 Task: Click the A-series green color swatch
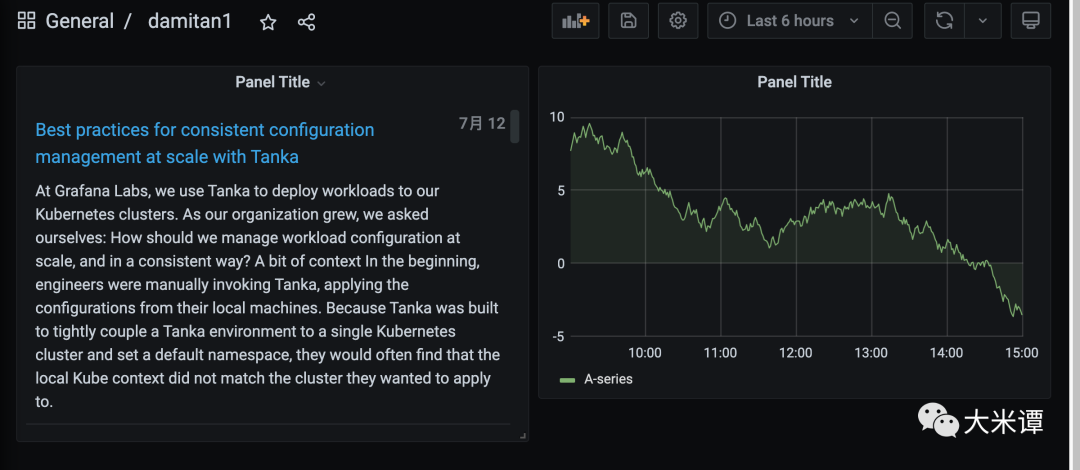pos(568,380)
